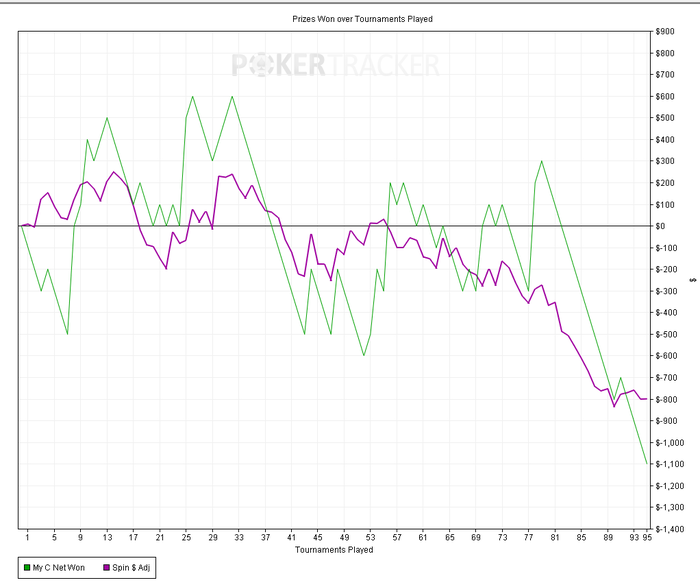Click the X axis tick label 65
The image size is (700, 587).
pos(450,537)
